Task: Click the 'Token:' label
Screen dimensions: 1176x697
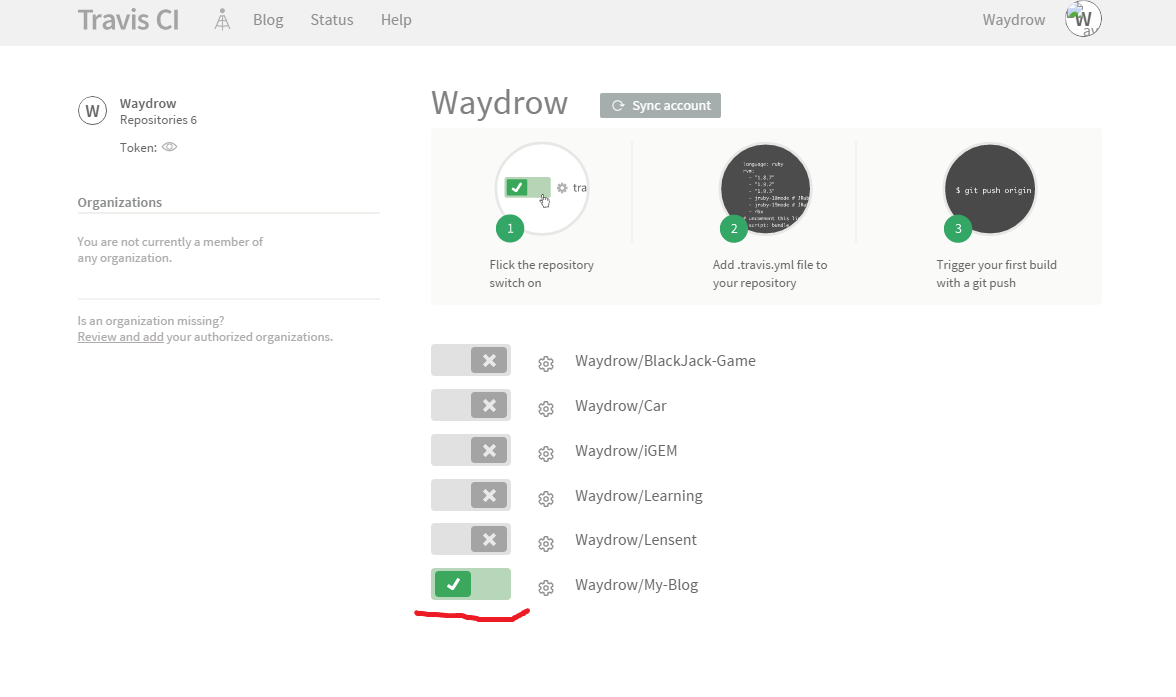Action: point(138,148)
